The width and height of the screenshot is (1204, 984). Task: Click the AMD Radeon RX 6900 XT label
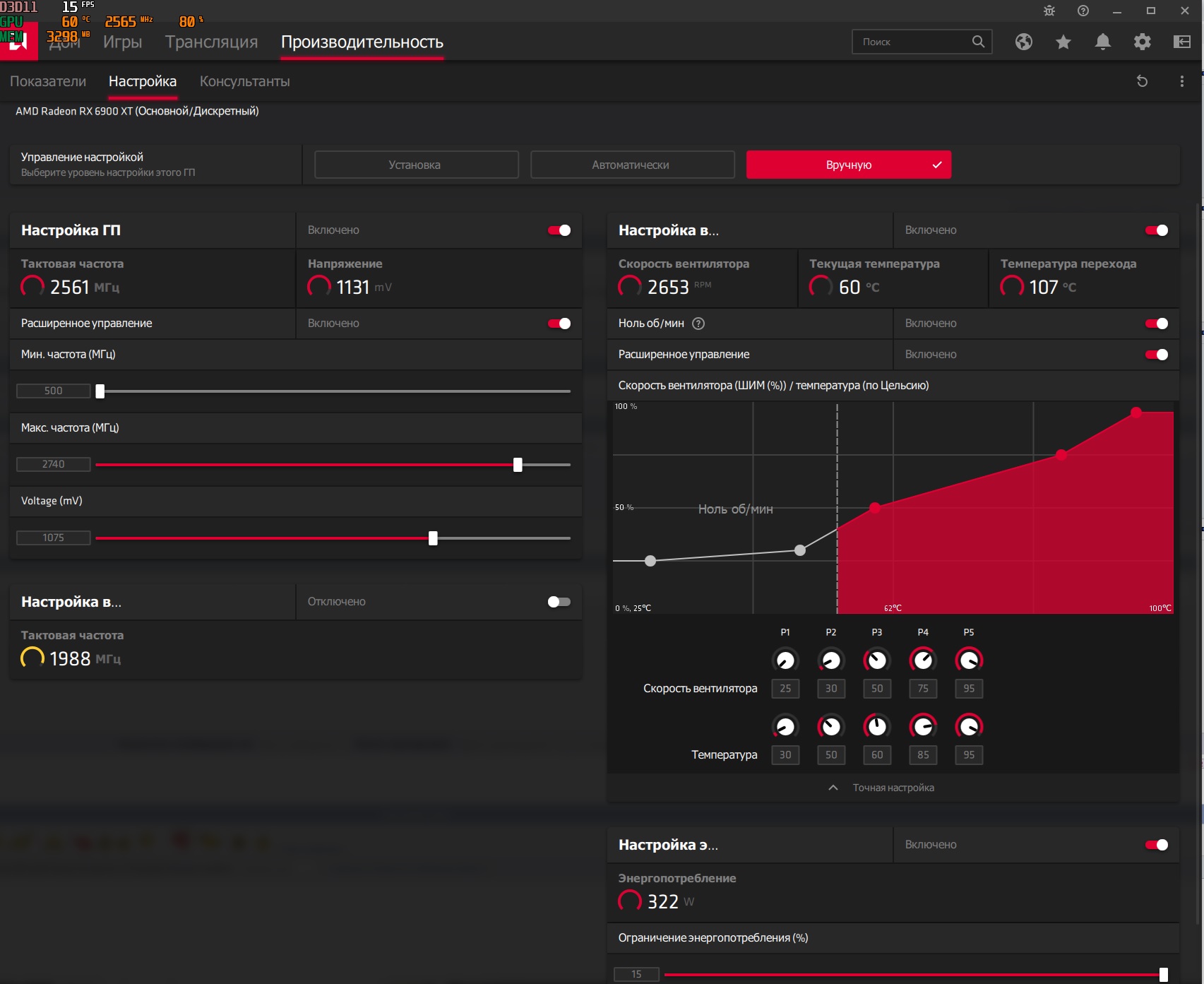click(137, 111)
